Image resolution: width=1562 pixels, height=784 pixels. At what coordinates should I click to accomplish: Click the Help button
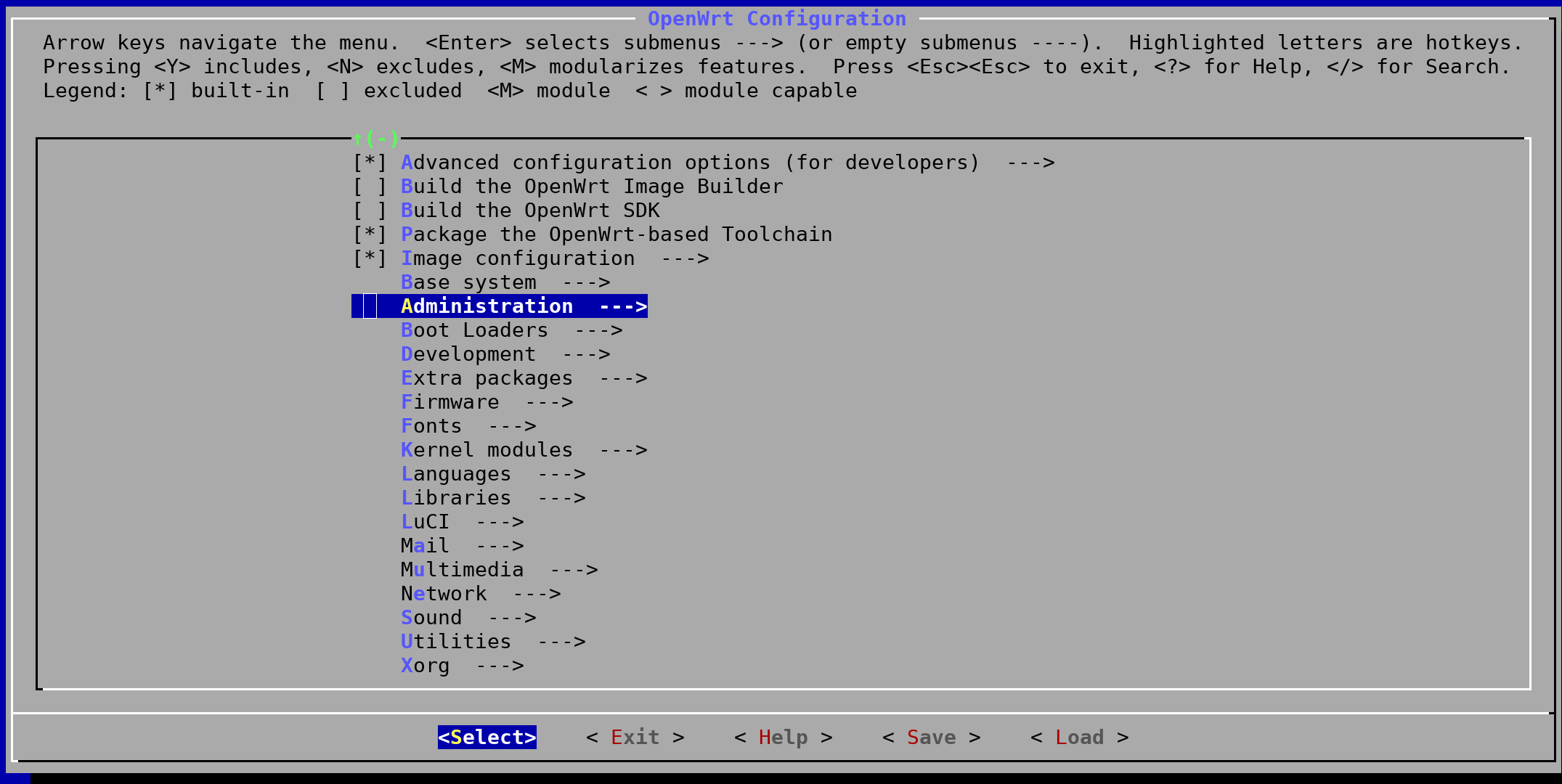click(783, 738)
